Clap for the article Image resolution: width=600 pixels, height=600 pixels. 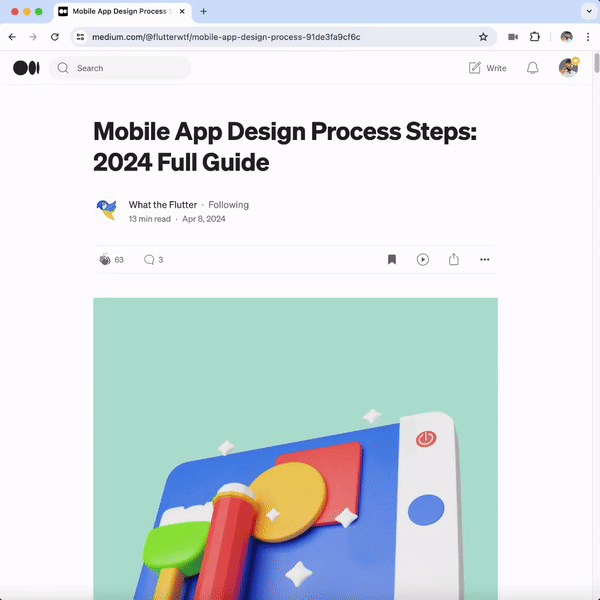pyautogui.click(x=105, y=260)
